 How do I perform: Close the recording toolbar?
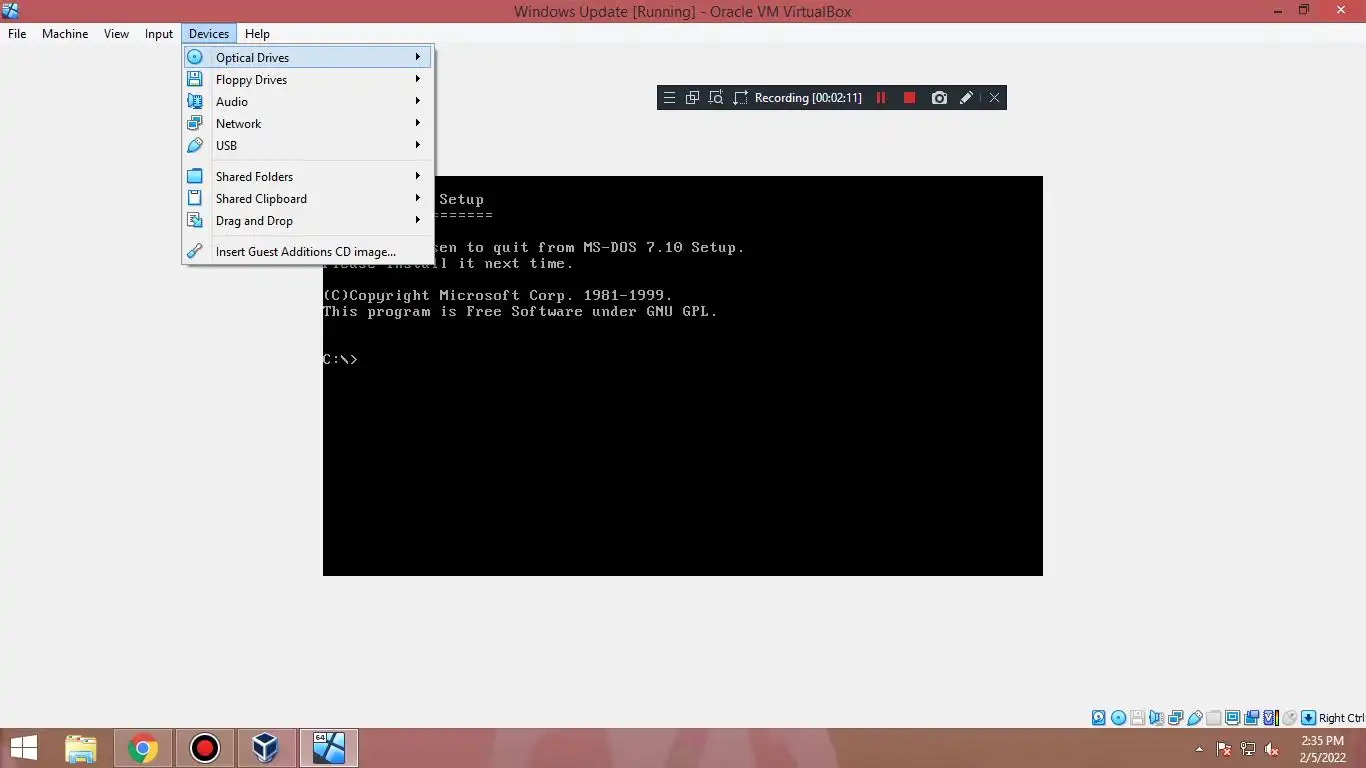[x=994, y=98]
